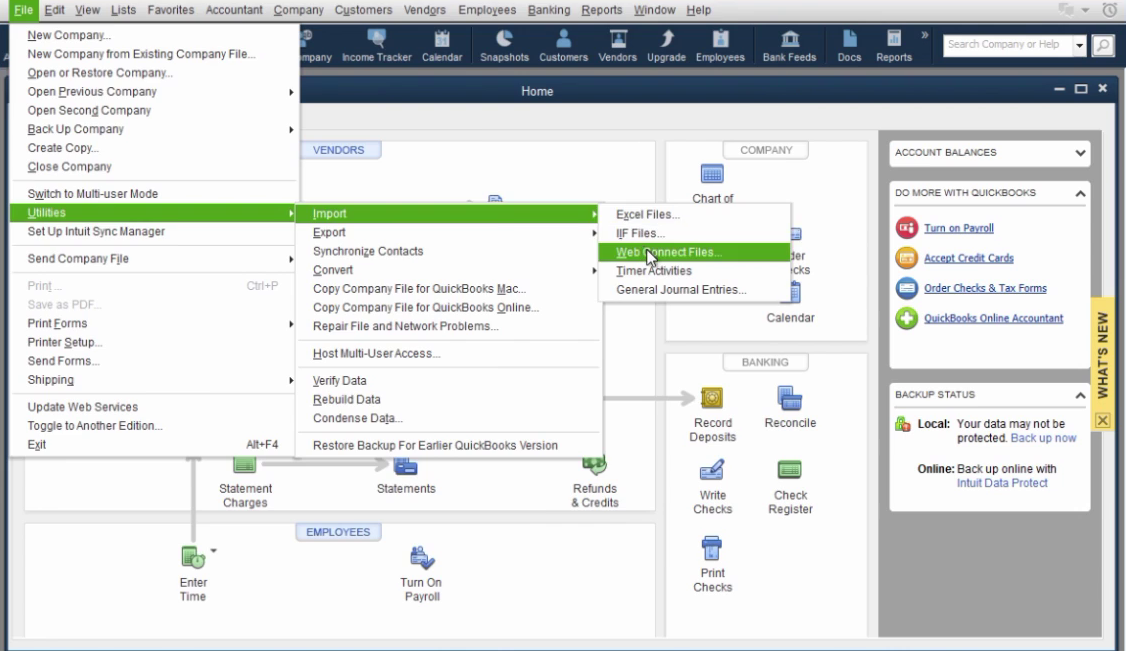Image resolution: width=1126 pixels, height=651 pixels.
Task: Open Order Checks & Tax Forms link
Action: pos(985,288)
